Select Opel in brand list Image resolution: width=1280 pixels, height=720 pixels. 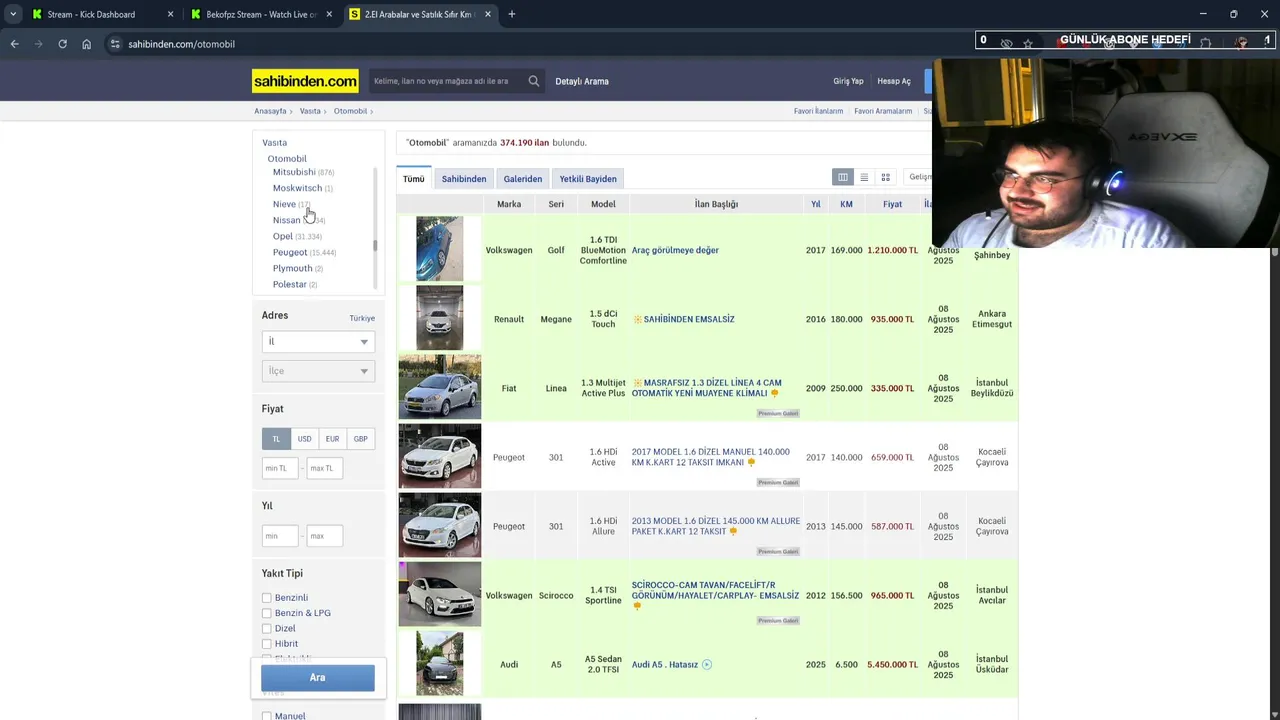[x=283, y=236]
